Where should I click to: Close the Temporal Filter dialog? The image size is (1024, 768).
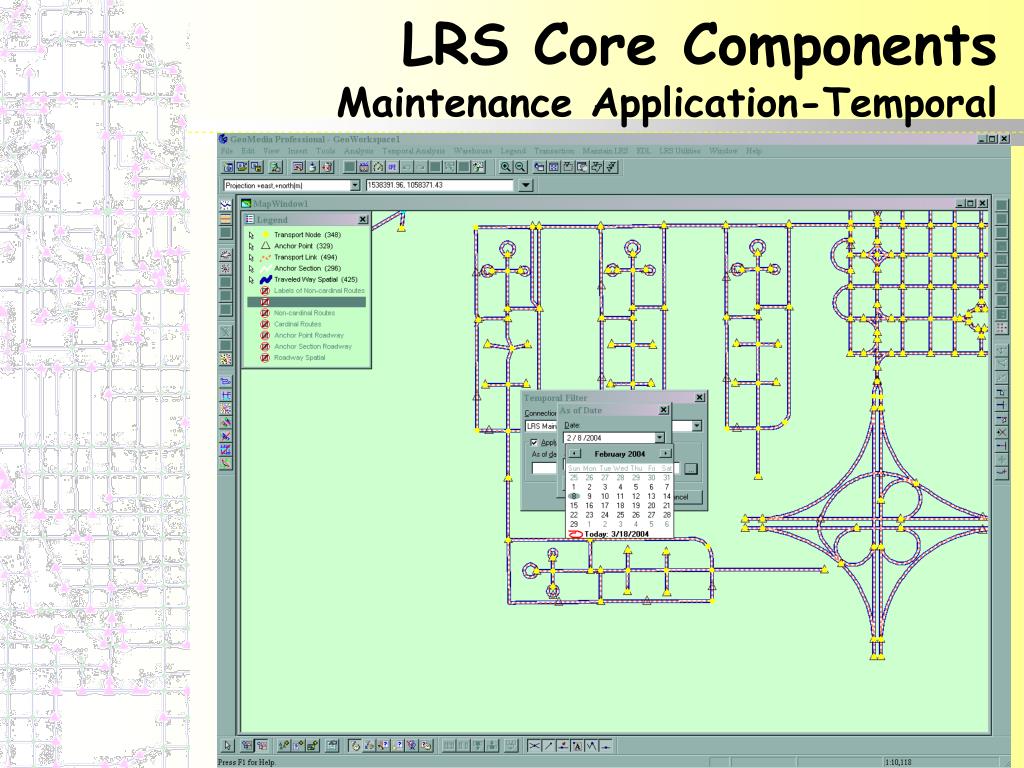tap(699, 398)
